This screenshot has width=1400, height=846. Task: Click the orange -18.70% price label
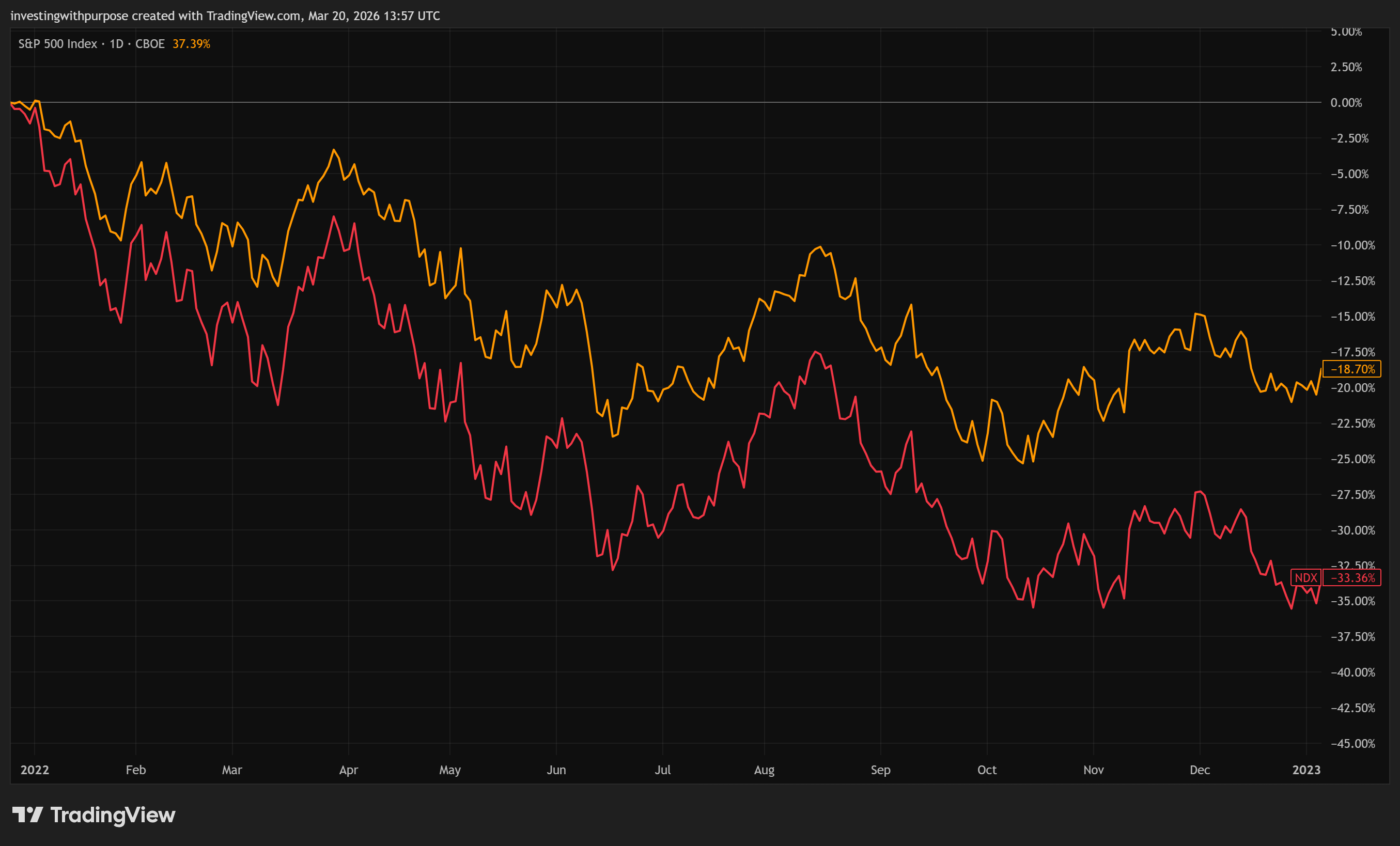tap(1352, 369)
